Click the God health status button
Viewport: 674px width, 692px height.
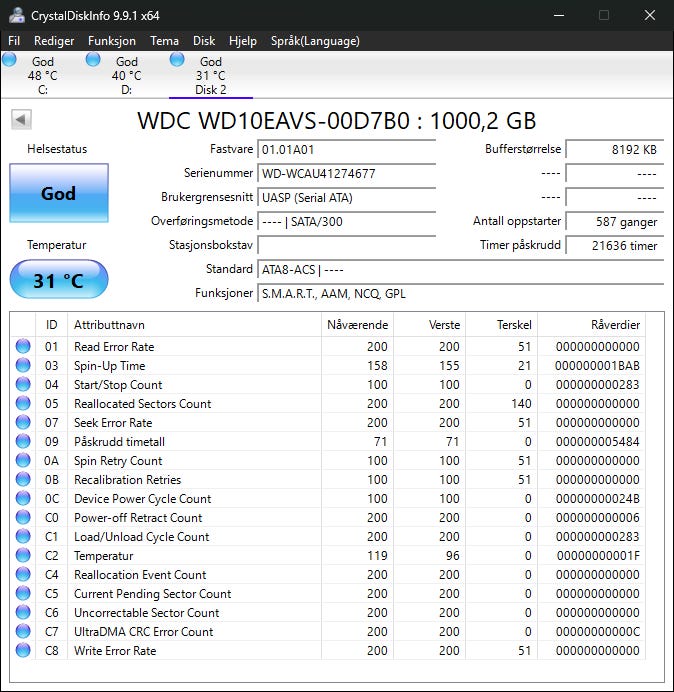(59, 193)
